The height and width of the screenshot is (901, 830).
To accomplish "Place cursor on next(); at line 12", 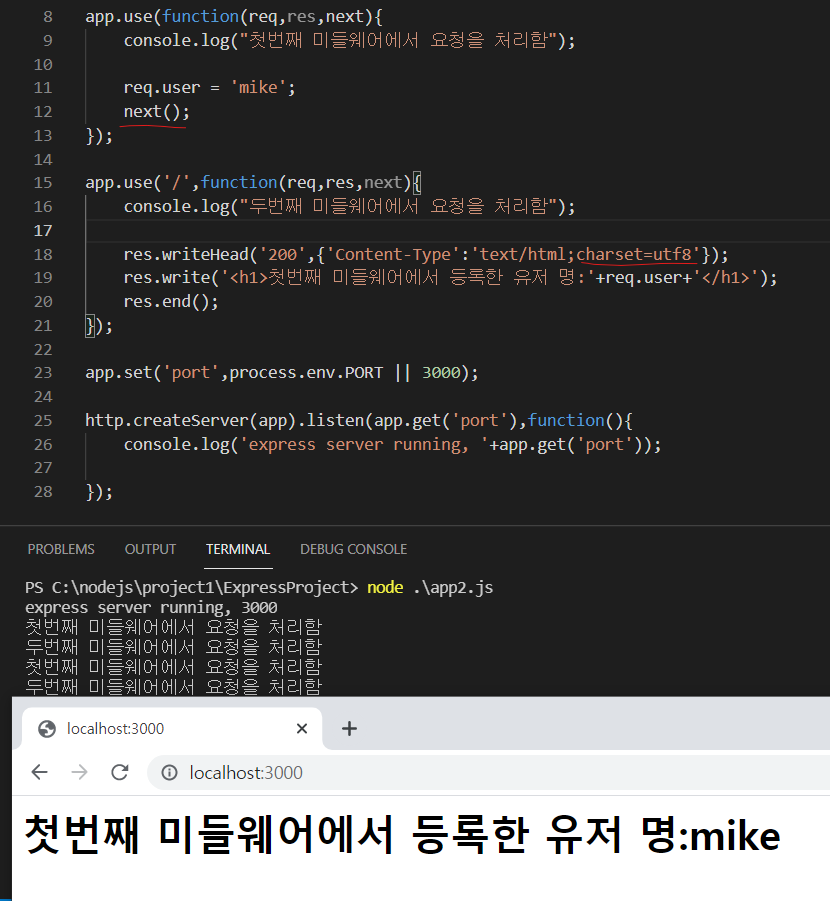I will point(156,111).
